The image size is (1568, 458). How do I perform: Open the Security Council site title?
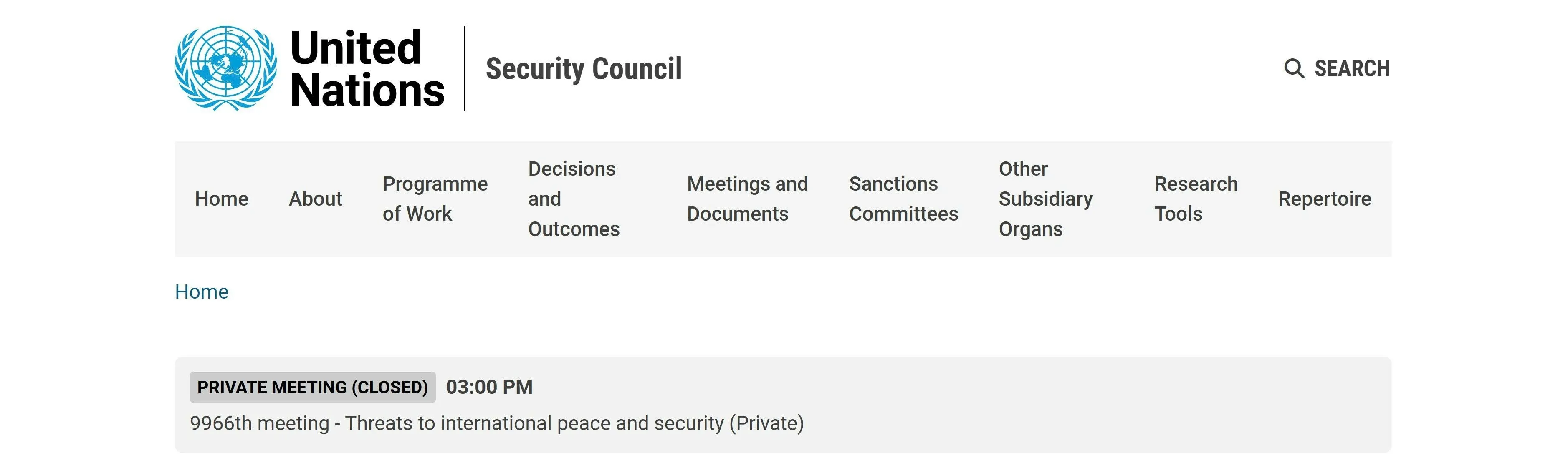(x=584, y=68)
